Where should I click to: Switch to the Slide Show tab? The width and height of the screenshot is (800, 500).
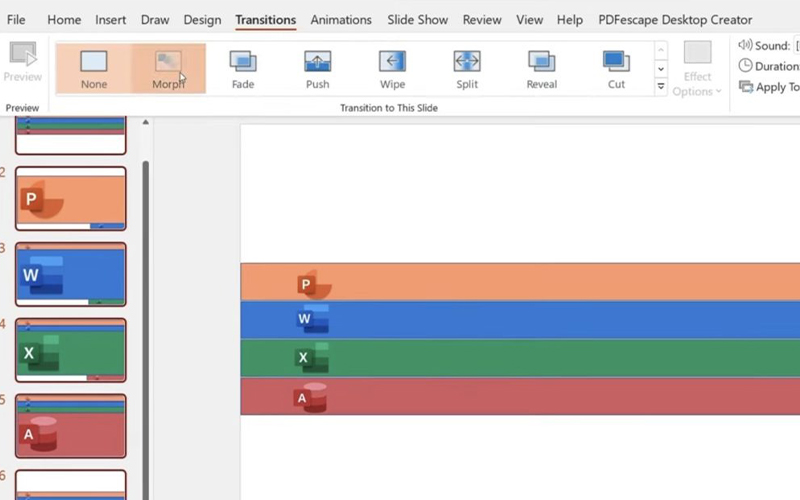417,20
